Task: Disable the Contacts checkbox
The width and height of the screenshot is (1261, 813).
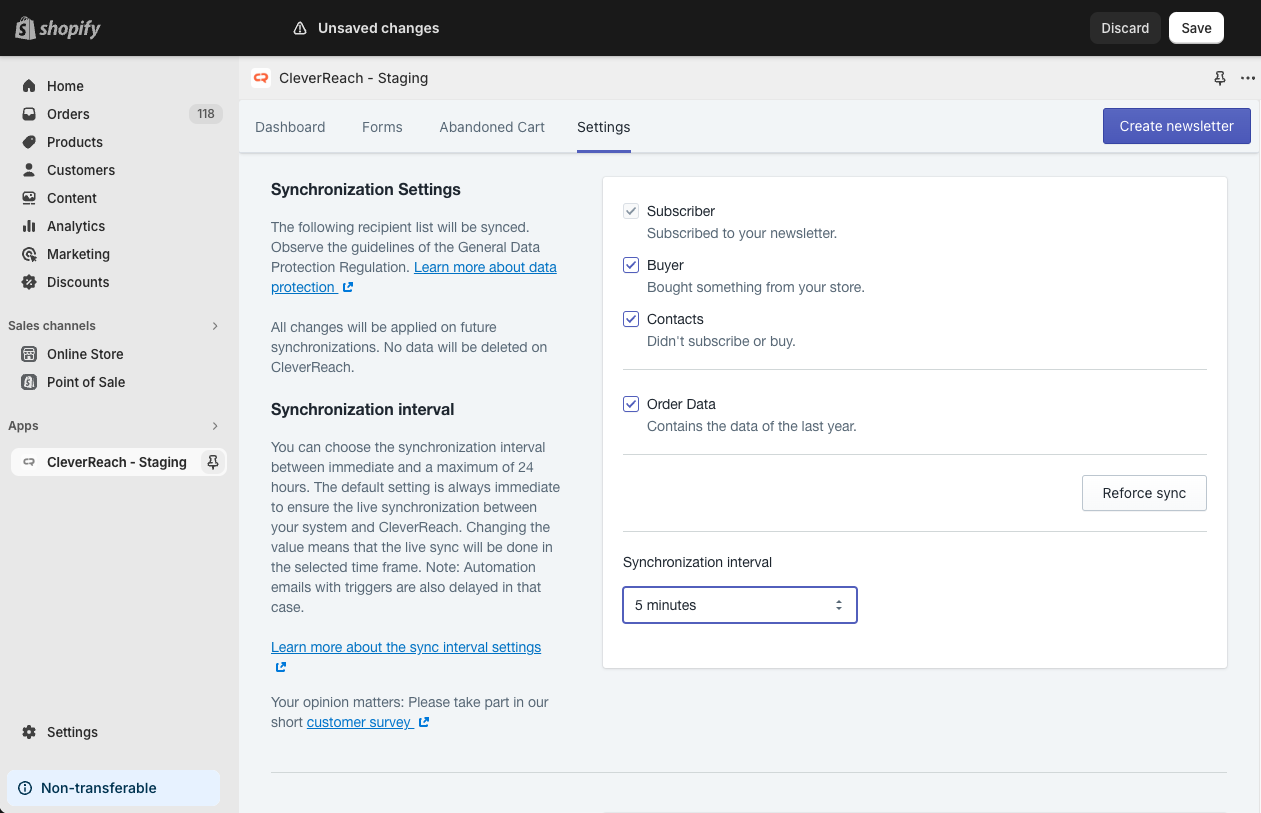Action: click(631, 319)
